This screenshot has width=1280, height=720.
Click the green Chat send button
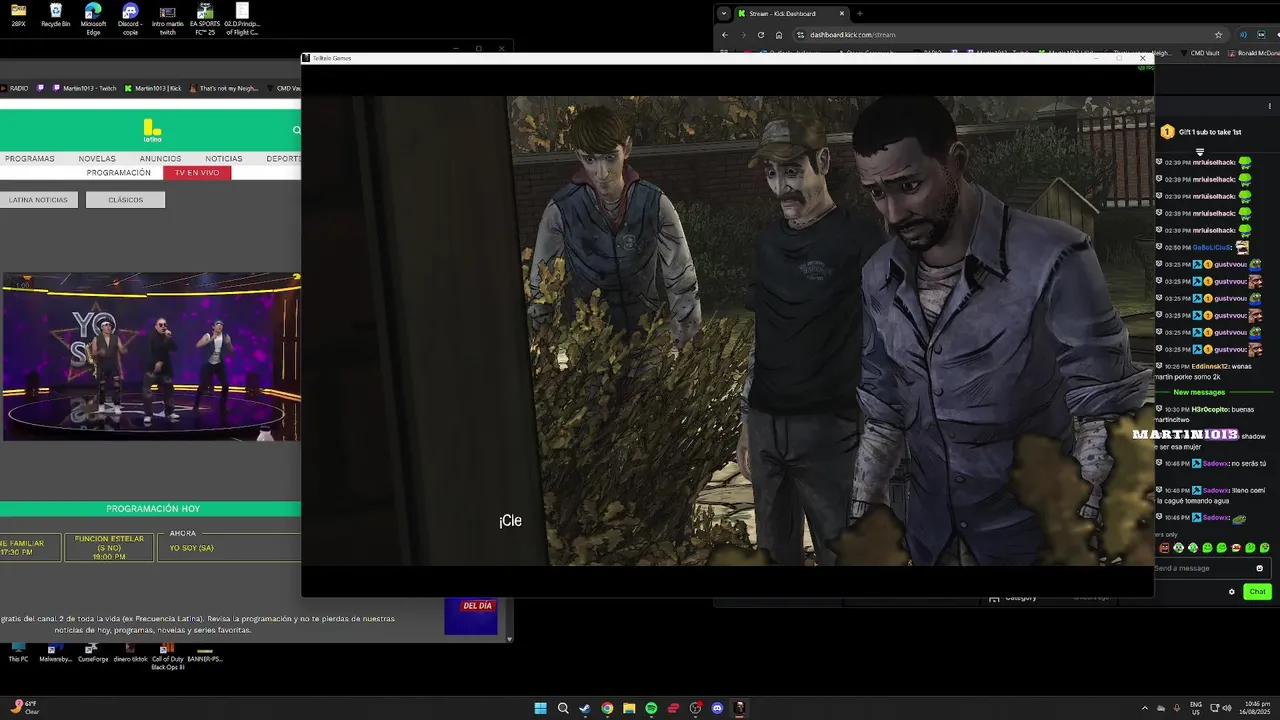[1257, 591]
